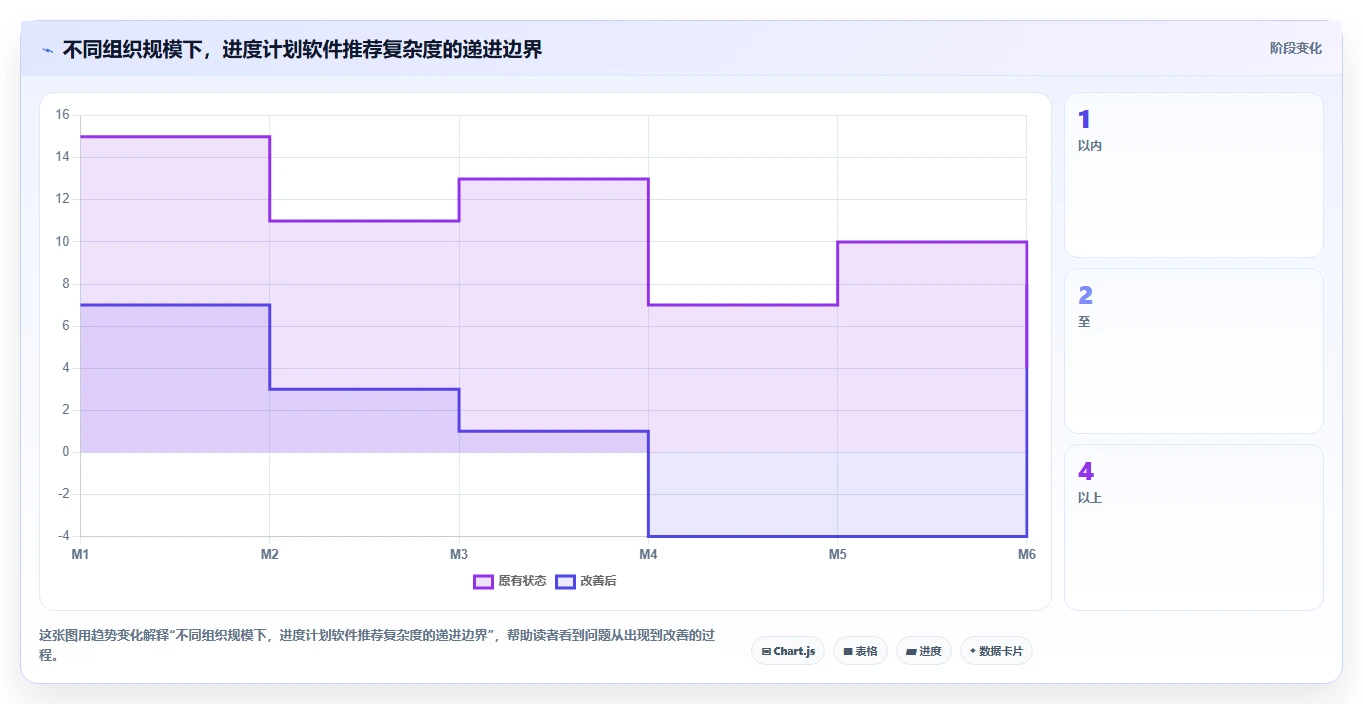Toggle the 改善后 legend entry
Screen dimensions: 1363x704
(x=586, y=581)
